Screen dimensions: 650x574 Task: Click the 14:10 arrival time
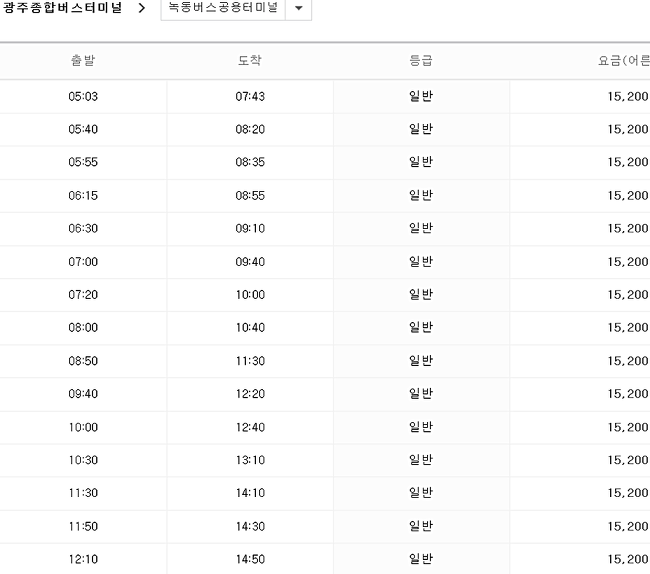click(x=250, y=493)
